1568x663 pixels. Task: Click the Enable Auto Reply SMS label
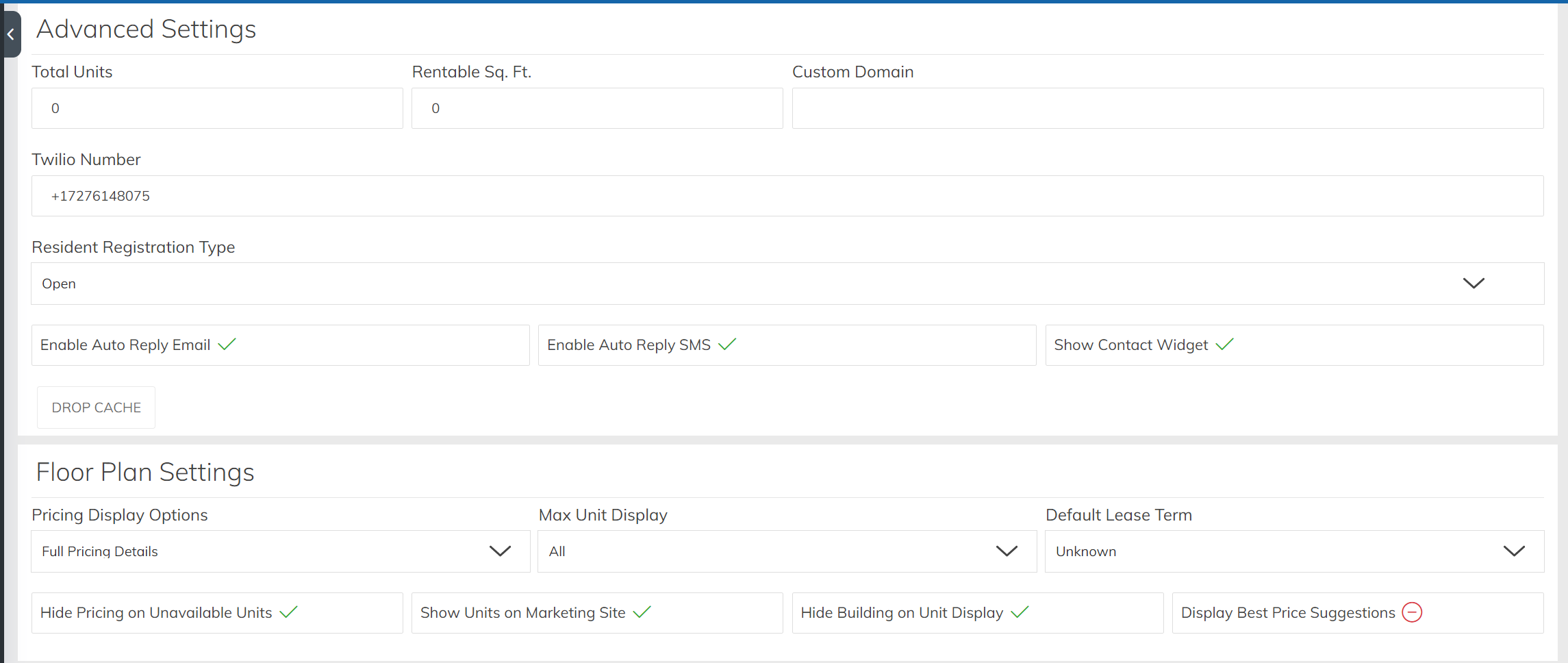click(x=629, y=345)
